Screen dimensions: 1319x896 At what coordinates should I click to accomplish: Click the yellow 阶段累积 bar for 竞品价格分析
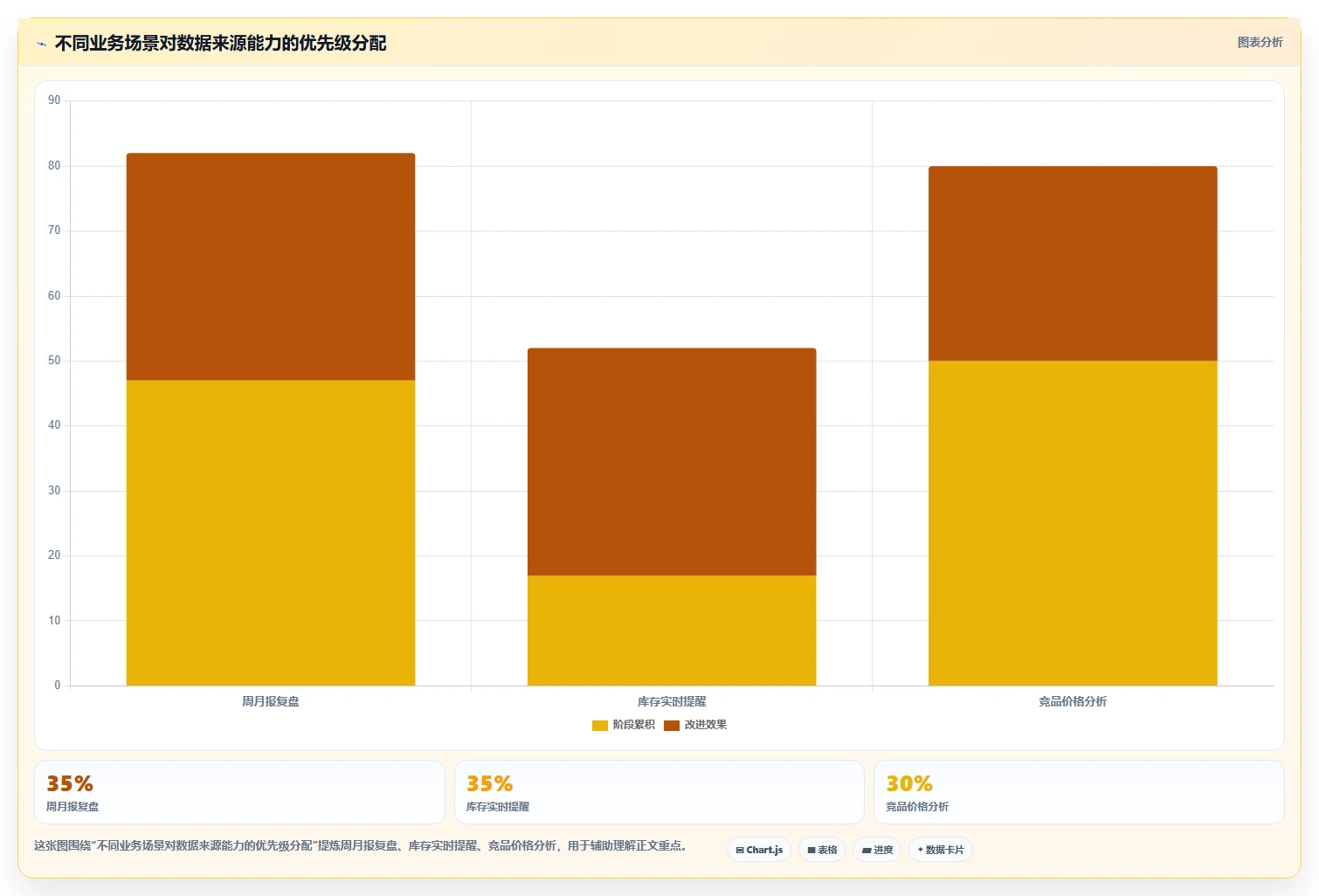[x=1073, y=523]
